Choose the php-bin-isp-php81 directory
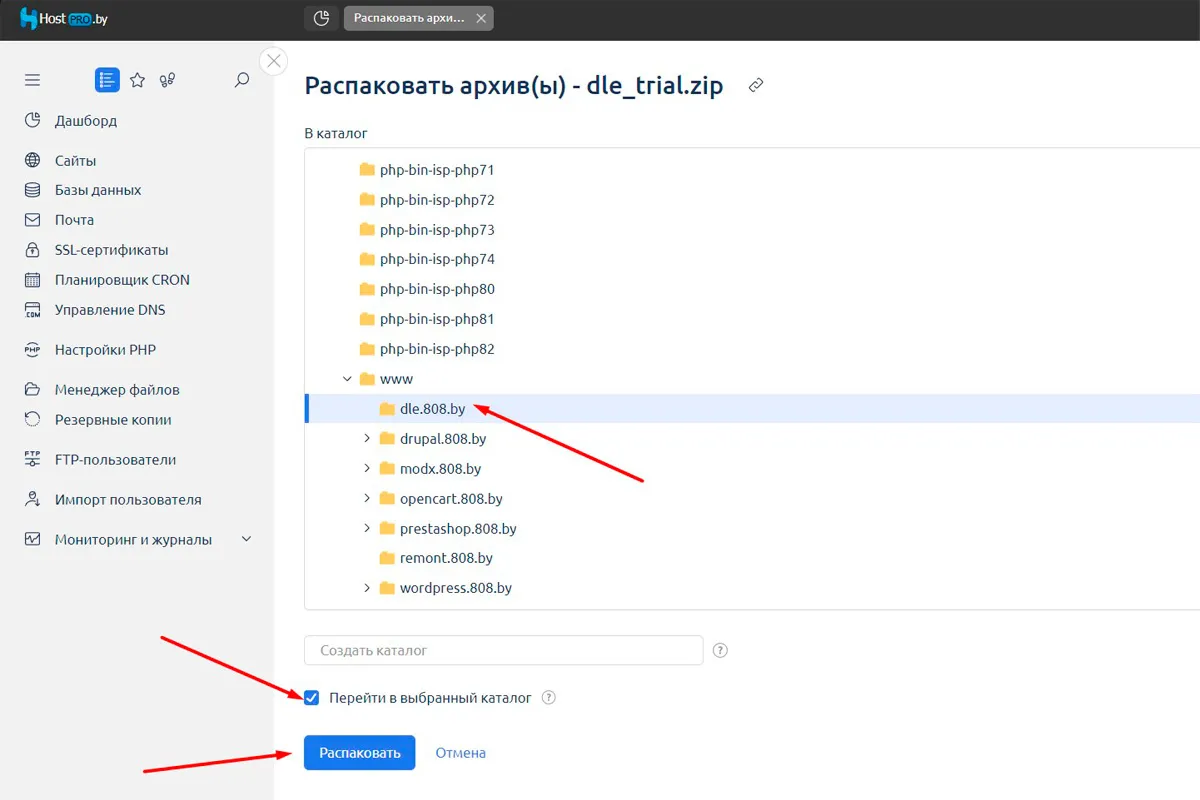The width and height of the screenshot is (1200, 800). coord(437,319)
